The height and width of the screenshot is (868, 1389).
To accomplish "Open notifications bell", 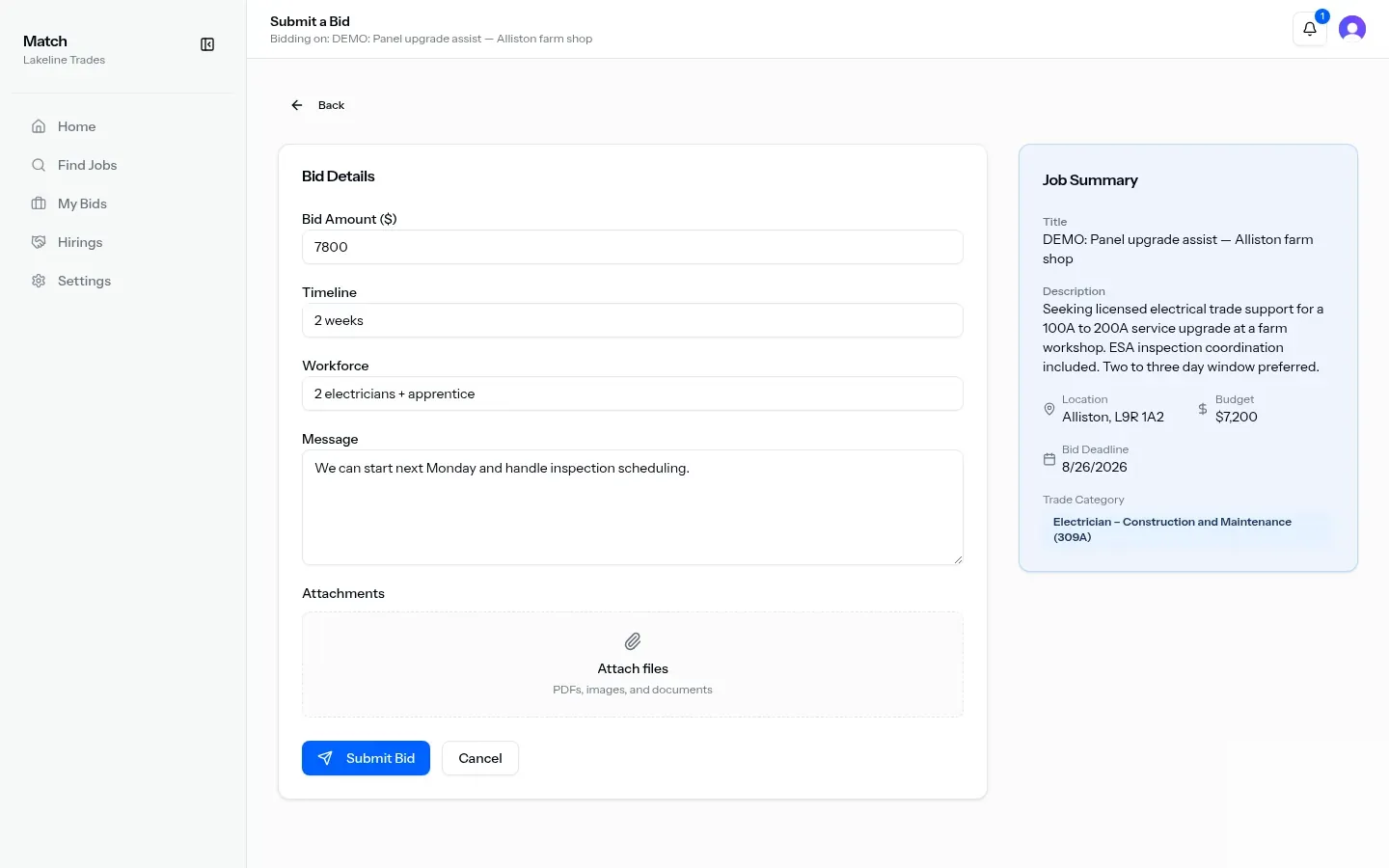I will point(1310,29).
